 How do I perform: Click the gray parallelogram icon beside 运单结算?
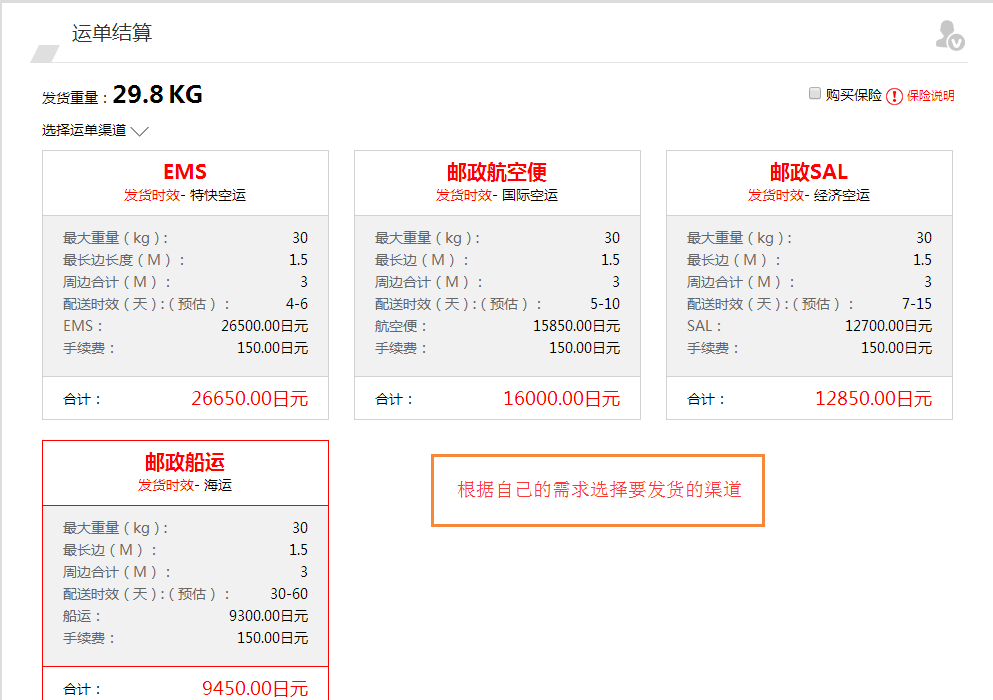45,53
